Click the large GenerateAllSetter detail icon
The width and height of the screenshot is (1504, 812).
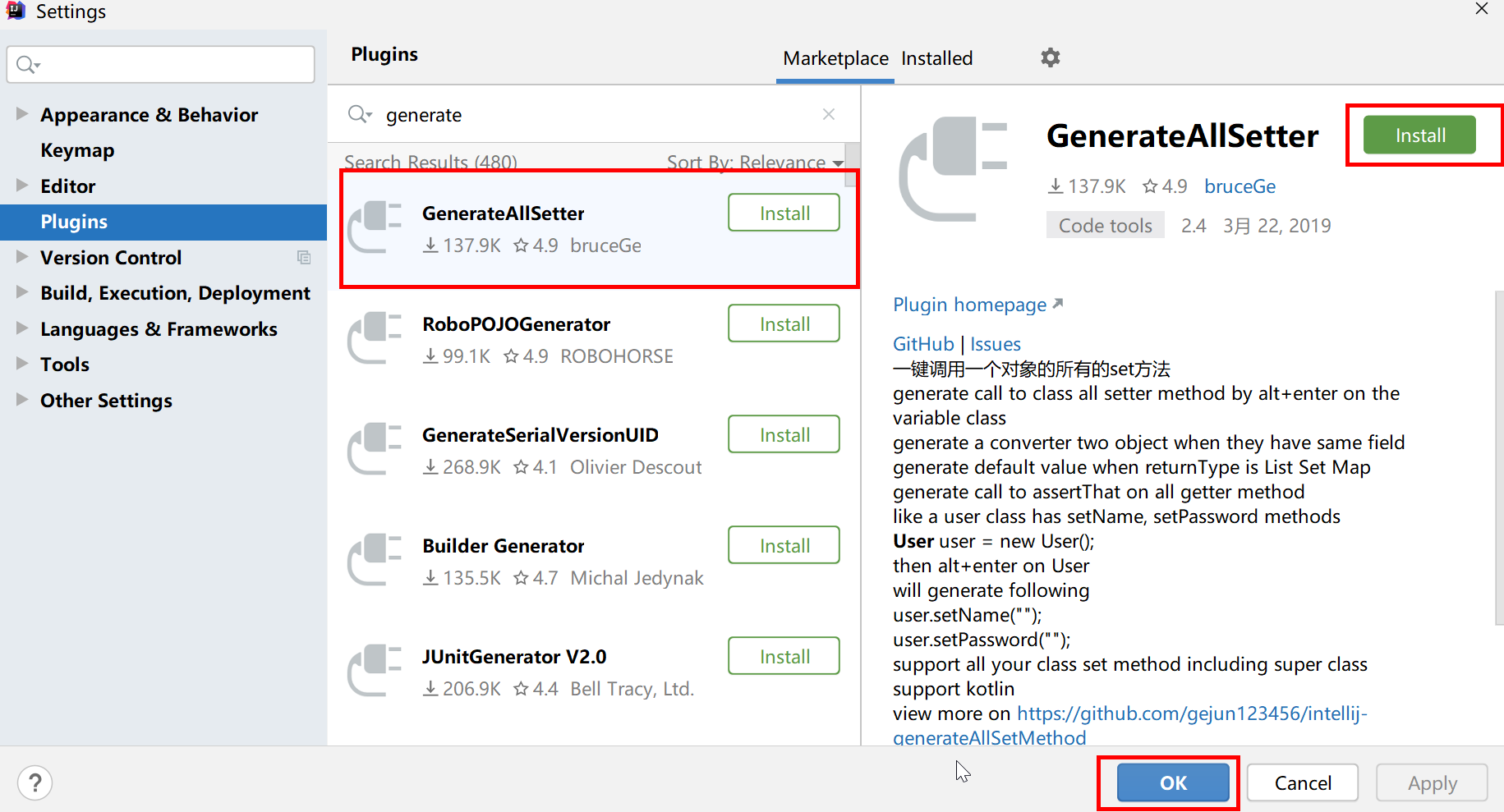[x=953, y=169]
